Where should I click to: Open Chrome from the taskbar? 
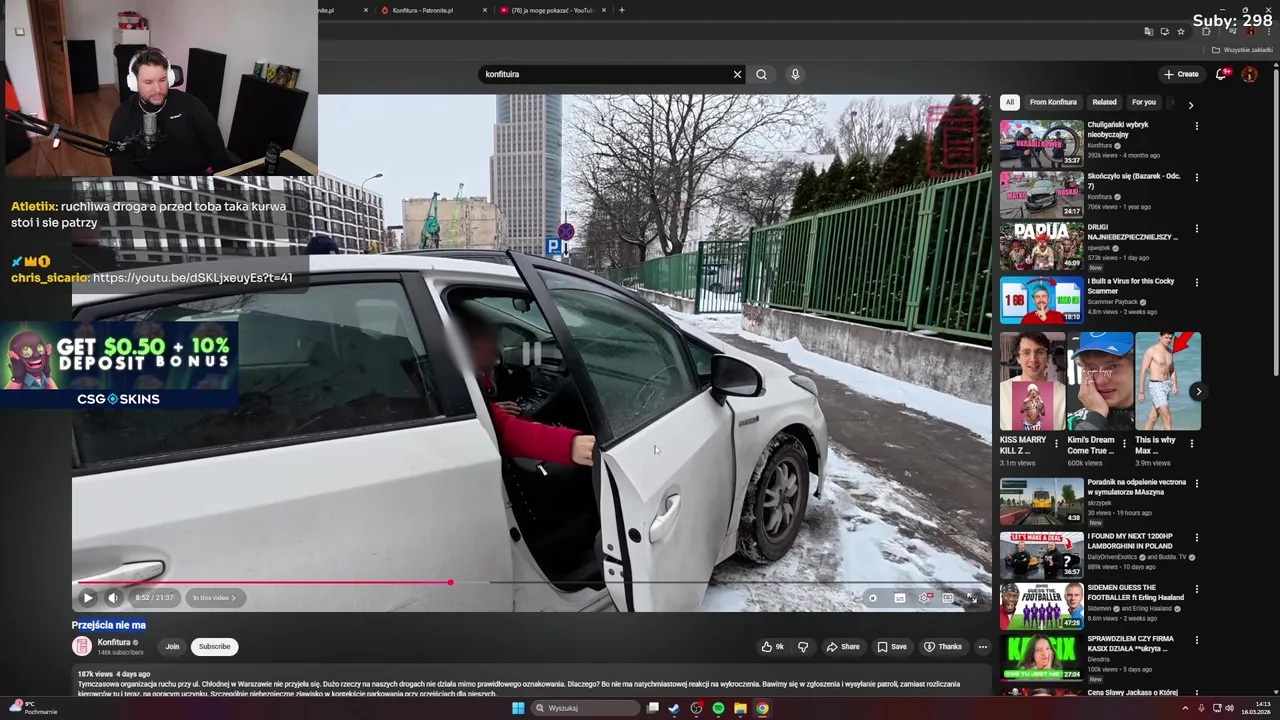(762, 708)
